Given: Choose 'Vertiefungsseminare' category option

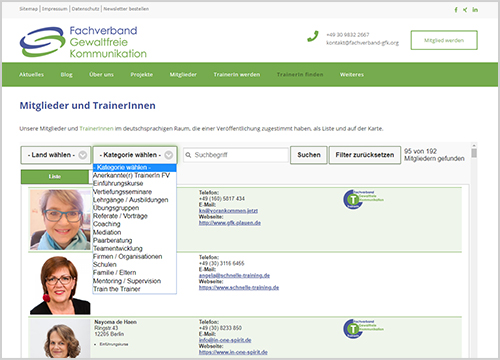Looking at the screenshot, I should (134, 192).
